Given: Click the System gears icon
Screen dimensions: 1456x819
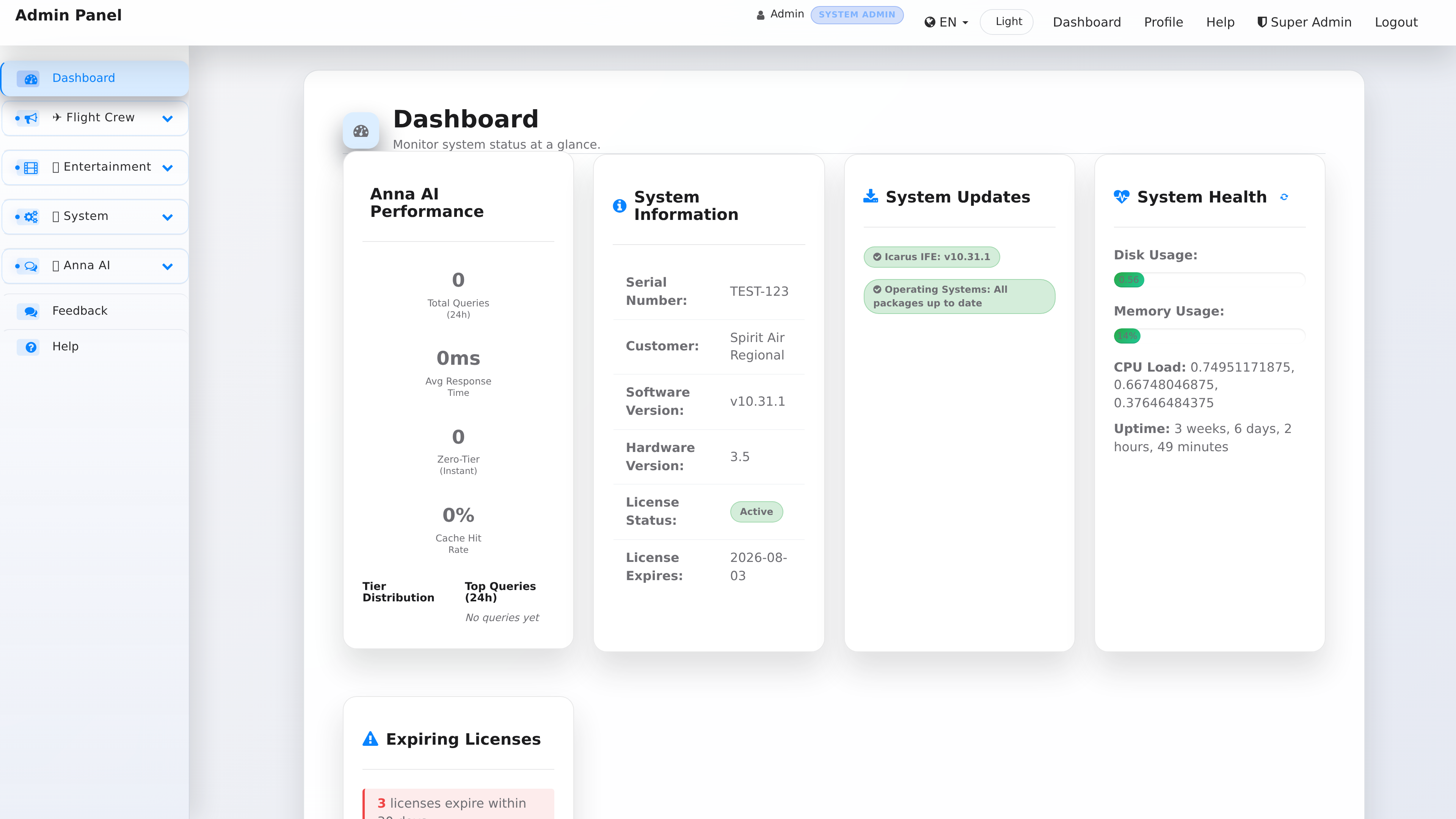Looking at the screenshot, I should coord(31,217).
